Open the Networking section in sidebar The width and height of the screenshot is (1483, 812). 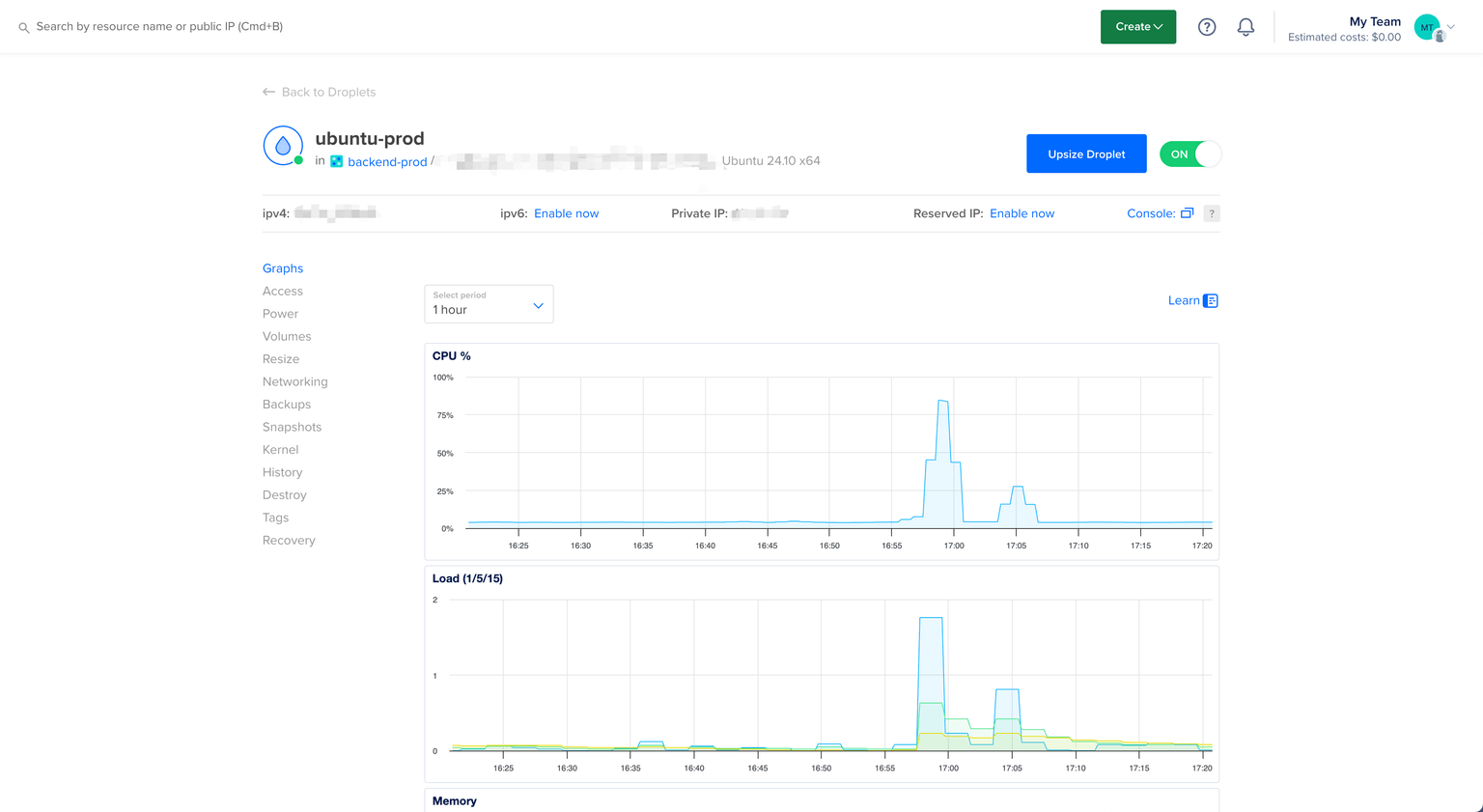294,381
